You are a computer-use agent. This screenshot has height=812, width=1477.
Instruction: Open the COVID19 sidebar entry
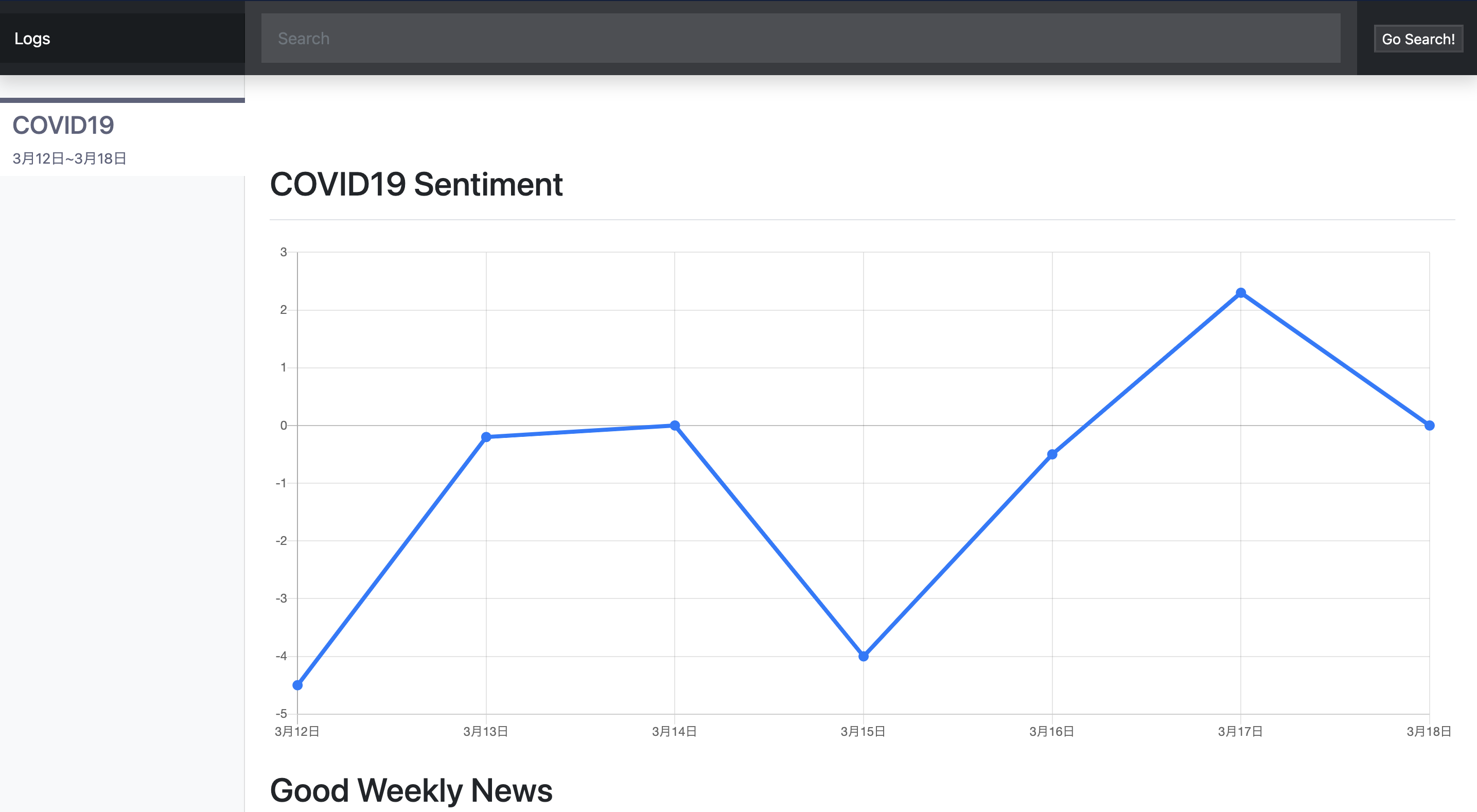pos(63,125)
